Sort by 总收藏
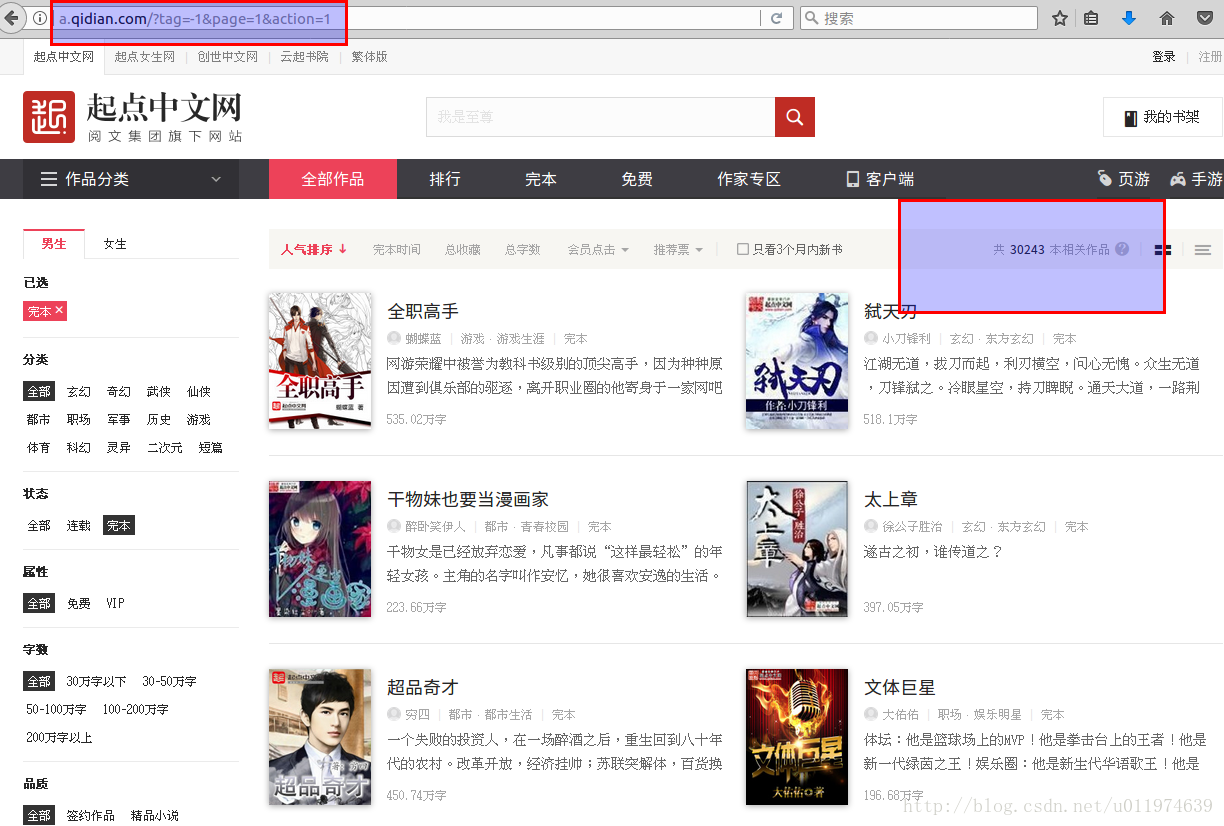The height and width of the screenshot is (826, 1224). click(463, 250)
